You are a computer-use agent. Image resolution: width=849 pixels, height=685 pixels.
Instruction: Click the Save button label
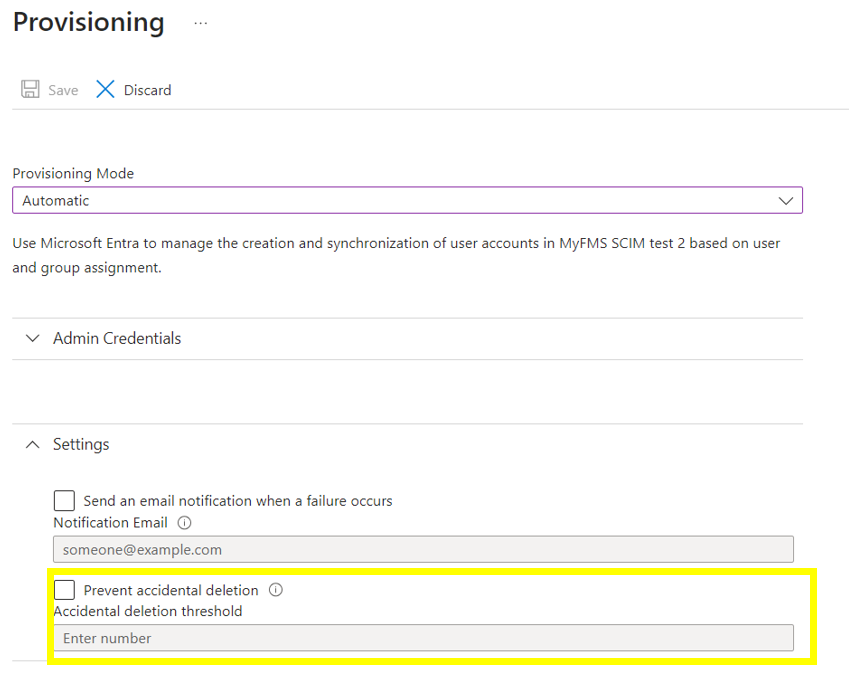[63, 90]
